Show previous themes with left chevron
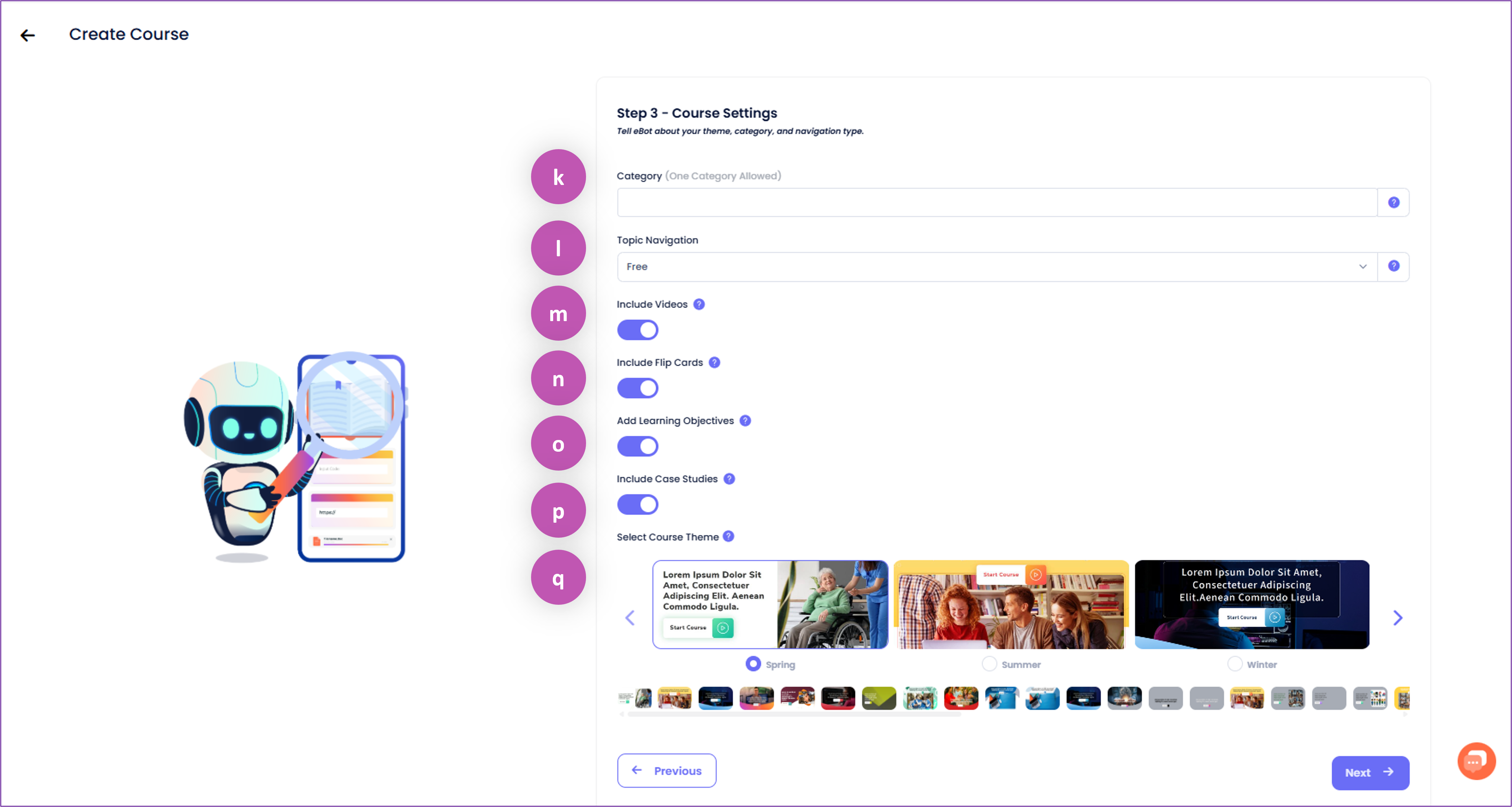Image resolution: width=1512 pixels, height=807 pixels. point(630,617)
